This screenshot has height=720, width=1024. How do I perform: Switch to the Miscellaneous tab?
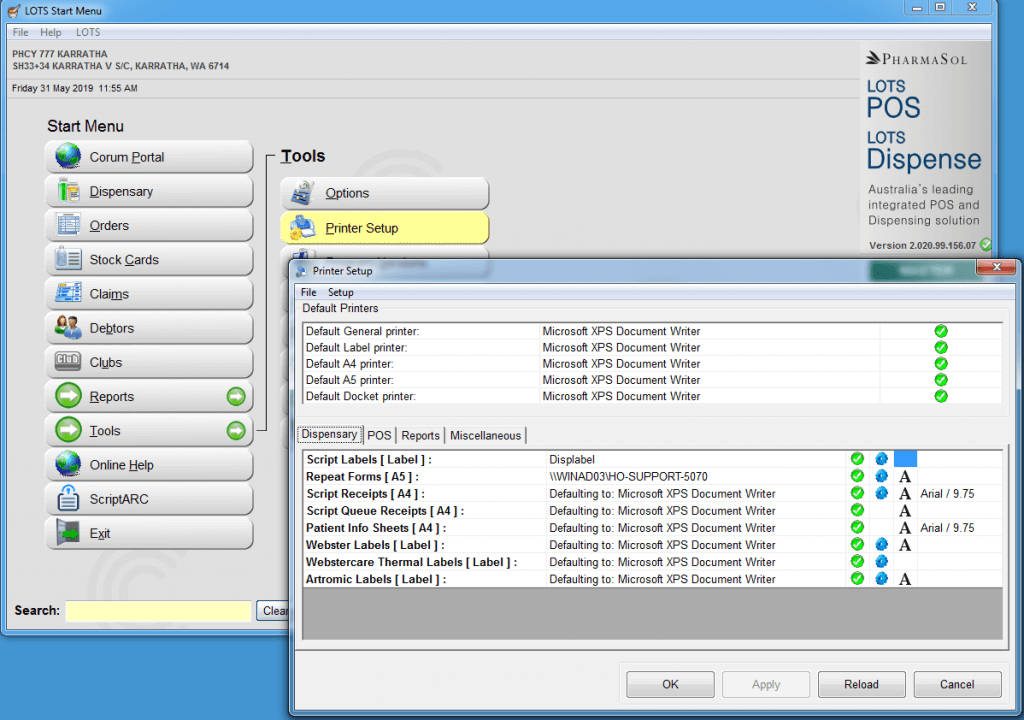(485, 436)
